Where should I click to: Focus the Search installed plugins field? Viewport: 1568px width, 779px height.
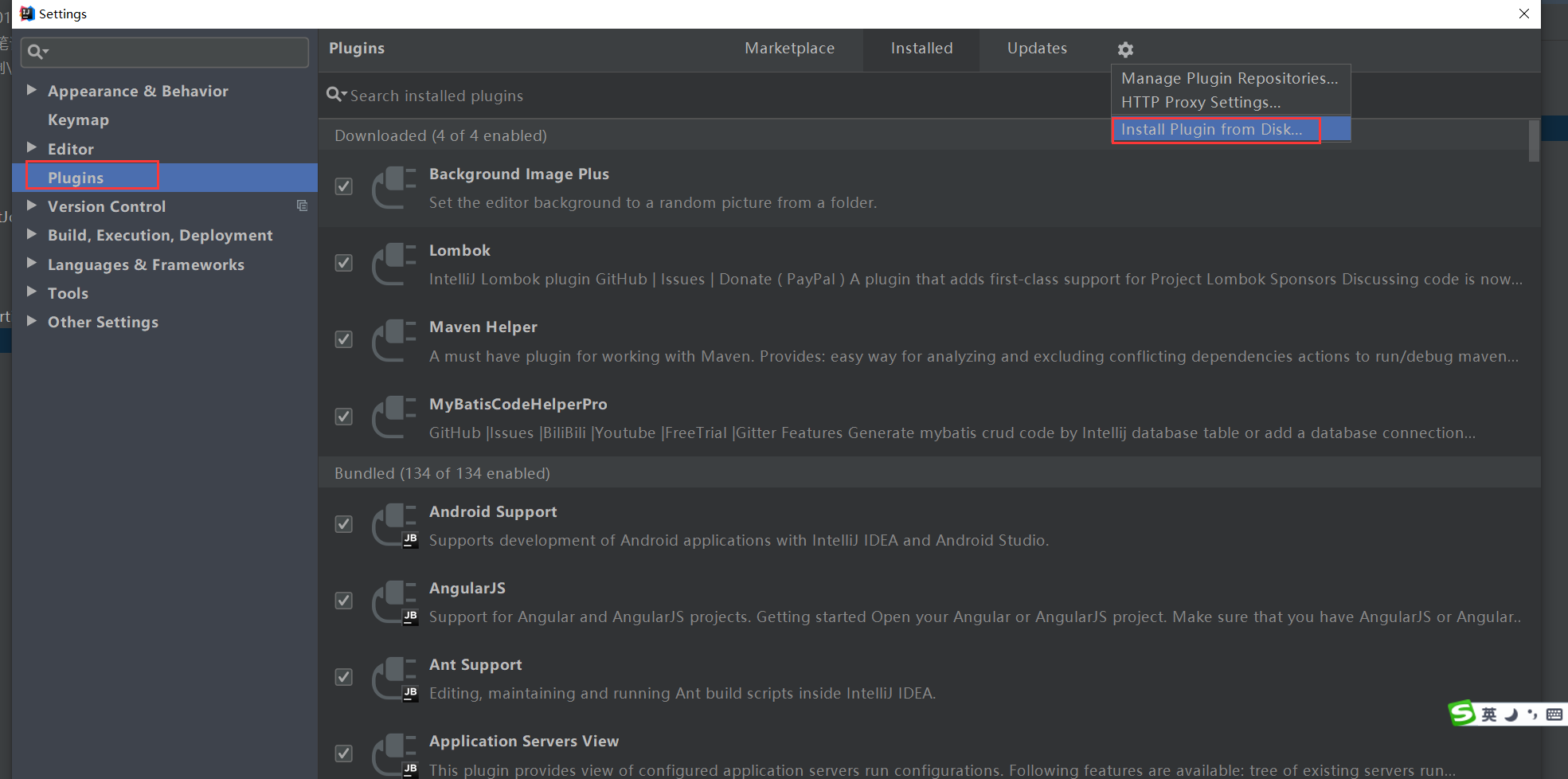pos(717,96)
